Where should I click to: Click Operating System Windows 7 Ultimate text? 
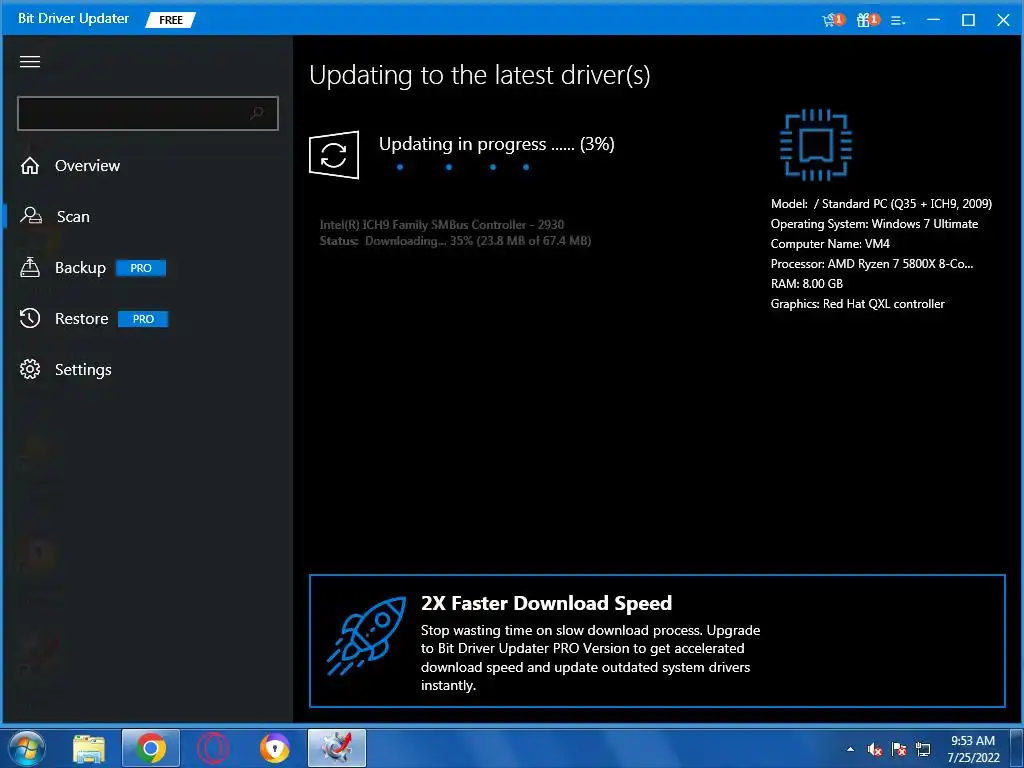coord(874,224)
